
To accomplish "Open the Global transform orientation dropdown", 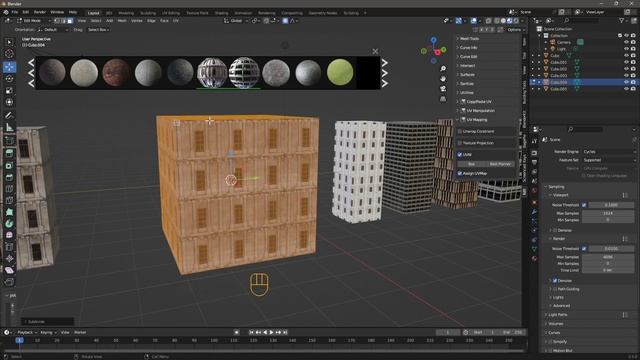I will (x=236, y=20).
